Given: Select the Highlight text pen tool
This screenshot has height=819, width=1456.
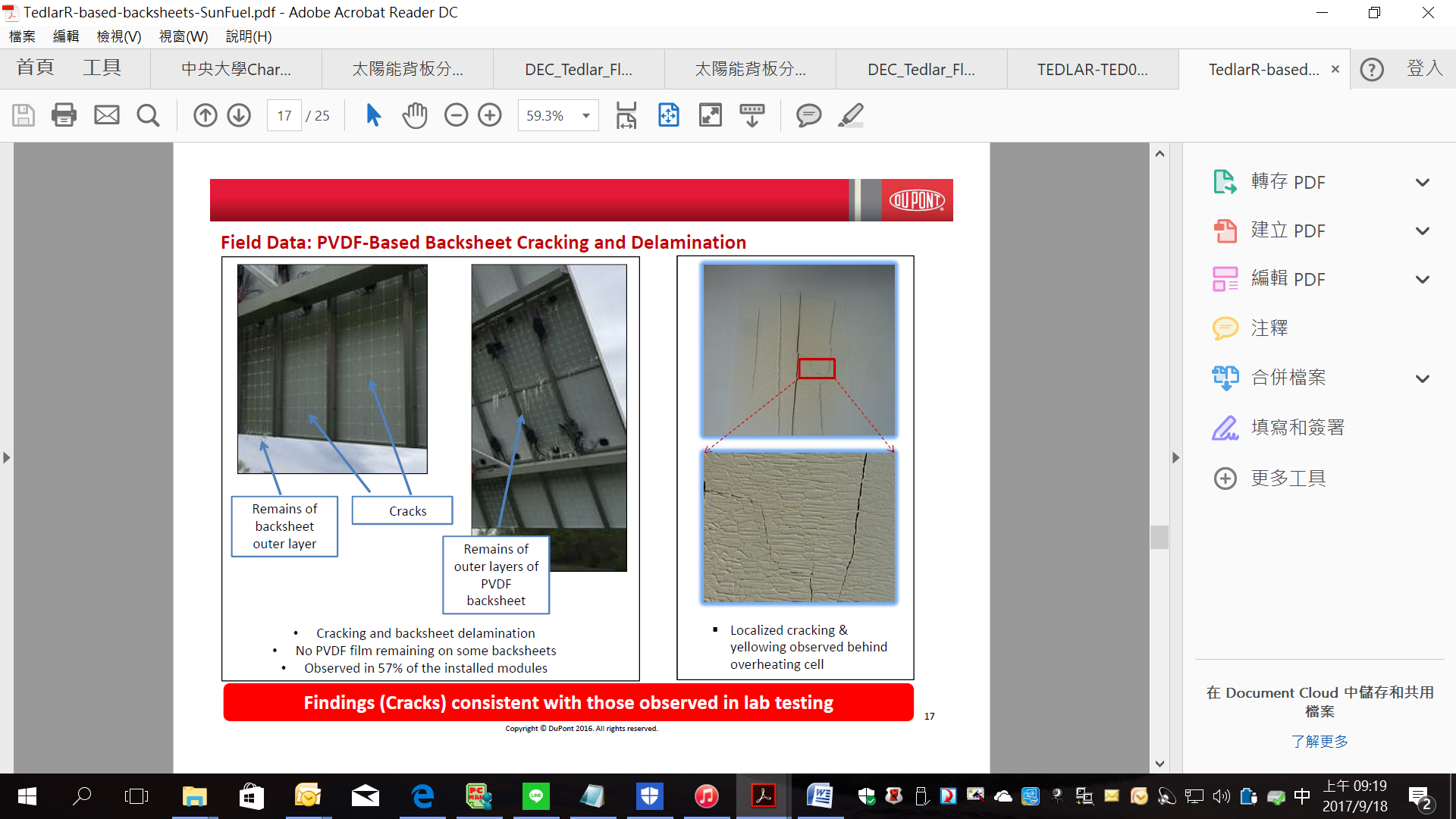Looking at the screenshot, I should [x=851, y=115].
